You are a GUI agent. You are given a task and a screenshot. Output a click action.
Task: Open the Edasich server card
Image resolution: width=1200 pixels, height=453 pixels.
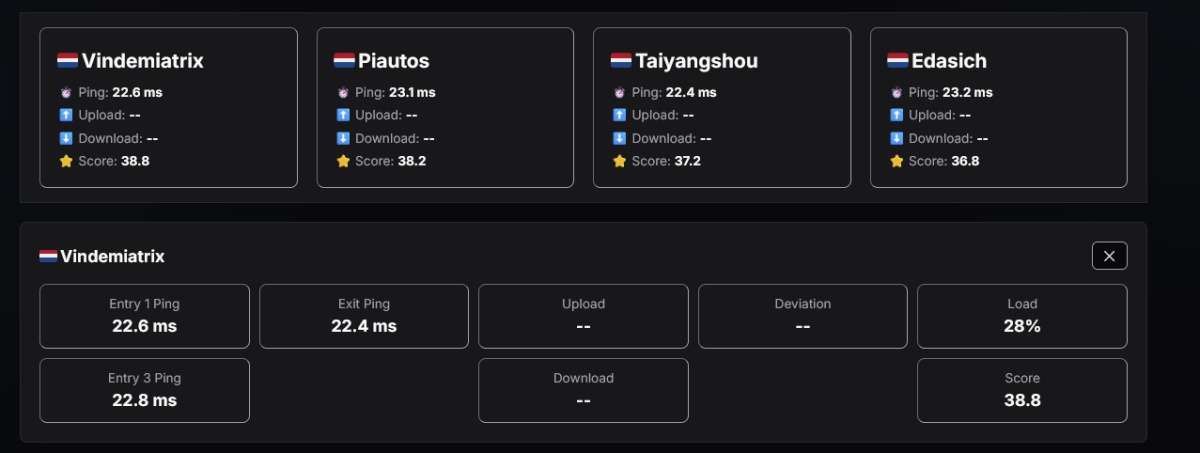pos(998,107)
